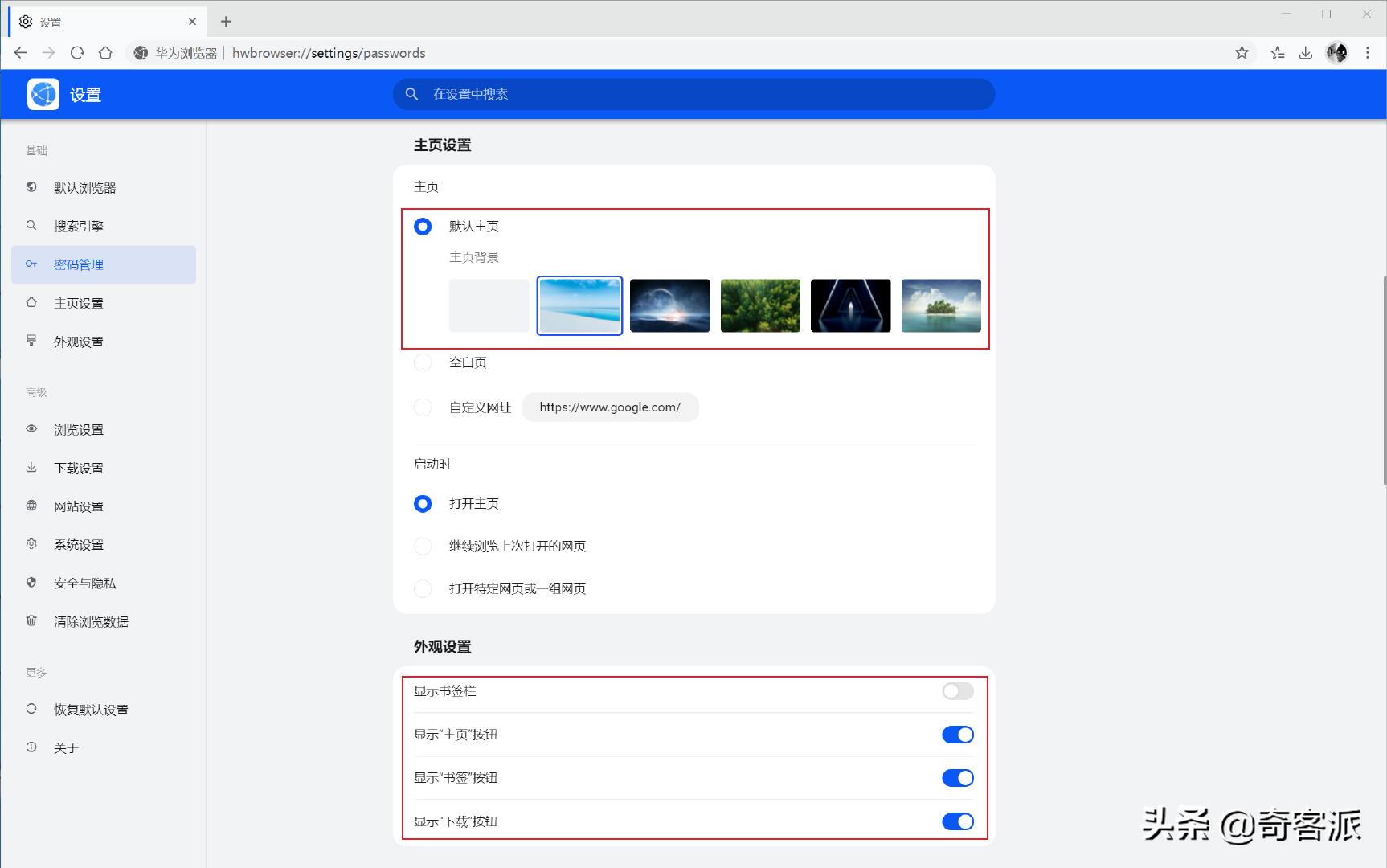
Task: Click the browser reload icon
Action: coord(77,53)
